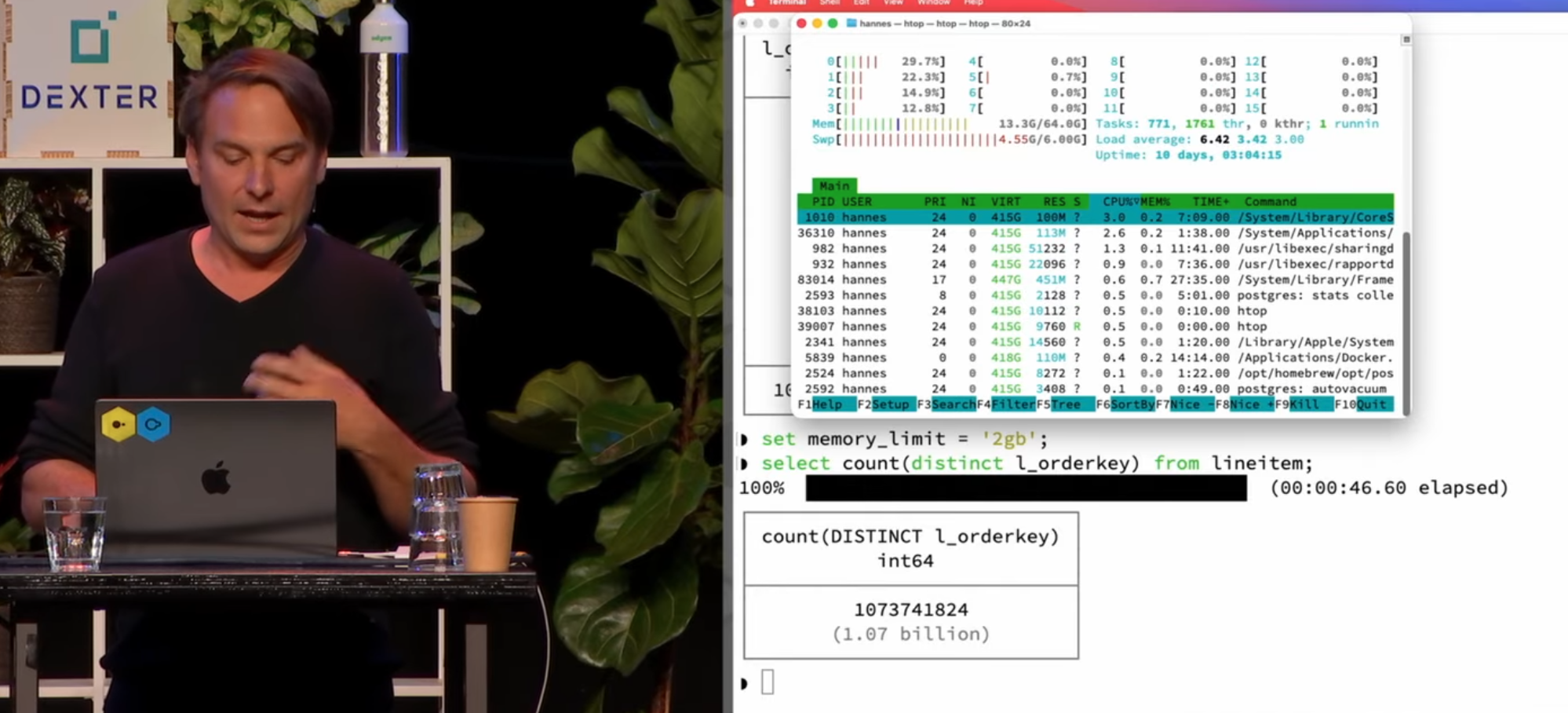1568x713 pixels.
Task: Sort by the CPU% column header
Action: pyautogui.click(x=1118, y=202)
